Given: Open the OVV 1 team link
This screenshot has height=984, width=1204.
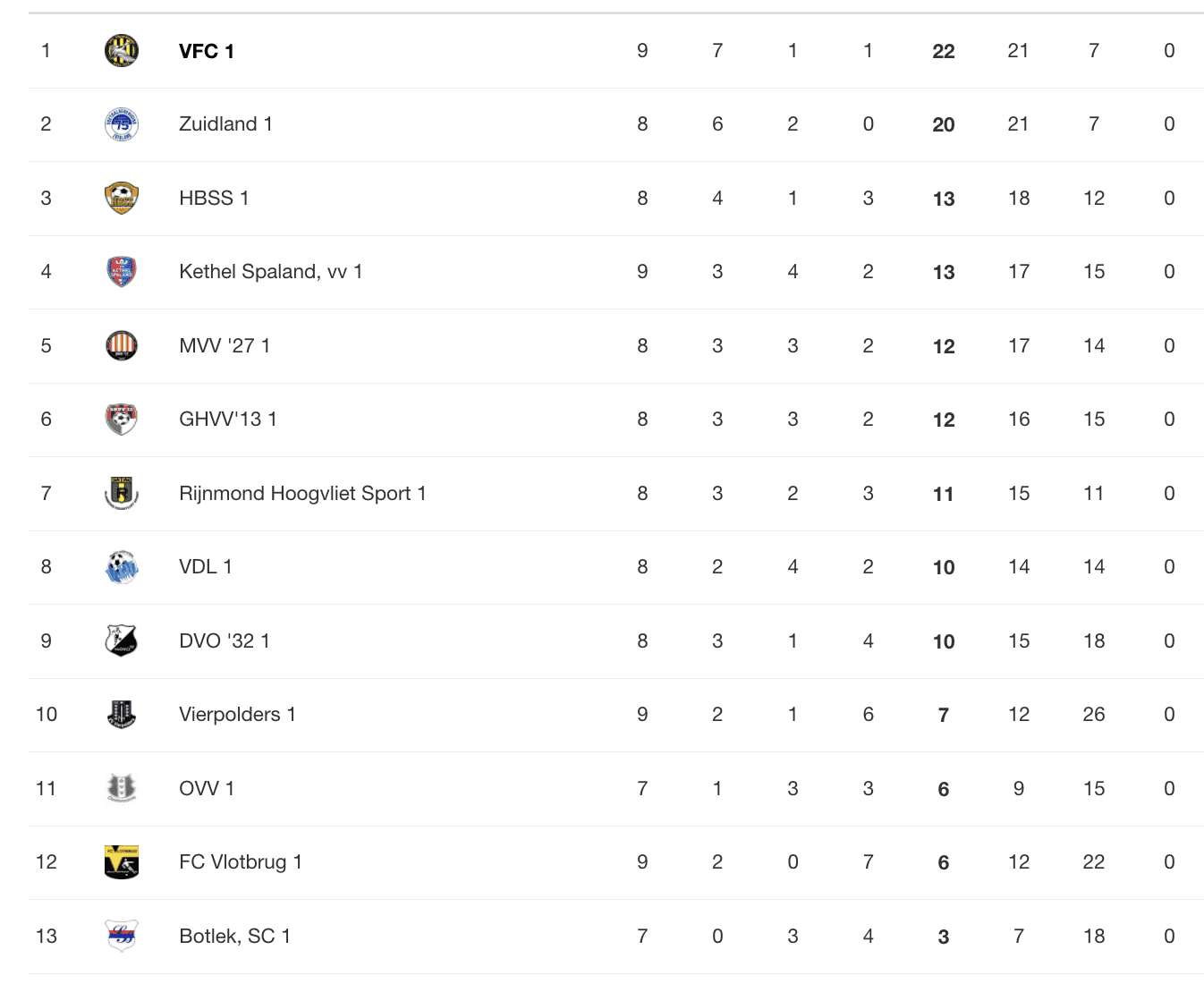Looking at the screenshot, I should [x=207, y=789].
